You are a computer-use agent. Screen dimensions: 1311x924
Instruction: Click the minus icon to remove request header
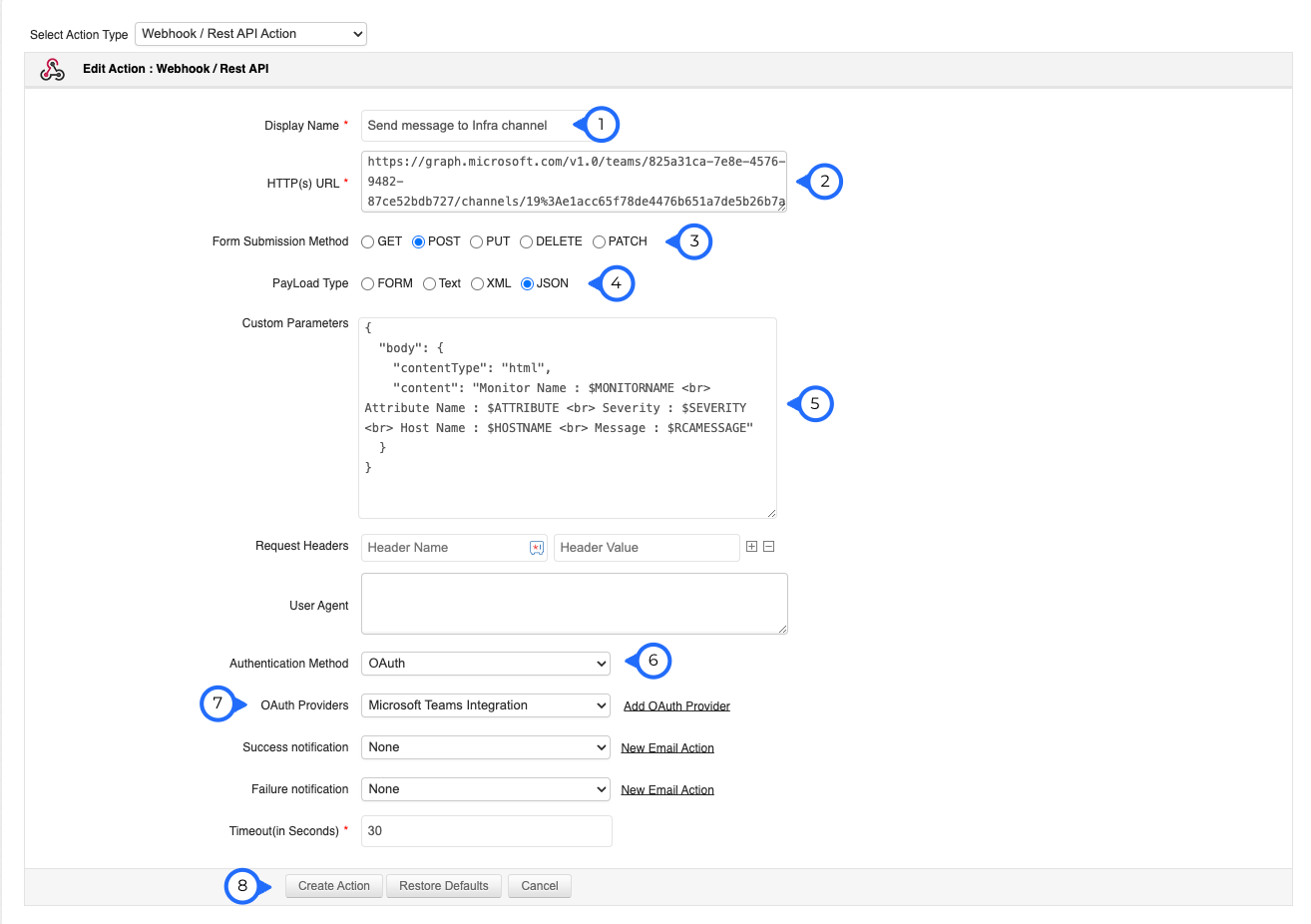pyautogui.click(x=769, y=547)
